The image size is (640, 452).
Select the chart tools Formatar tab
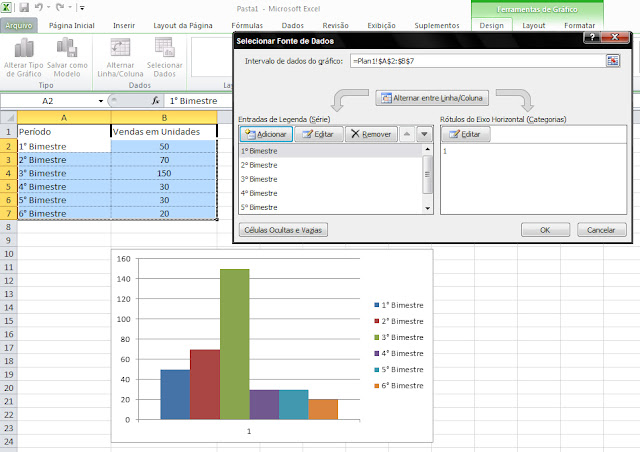(579, 25)
